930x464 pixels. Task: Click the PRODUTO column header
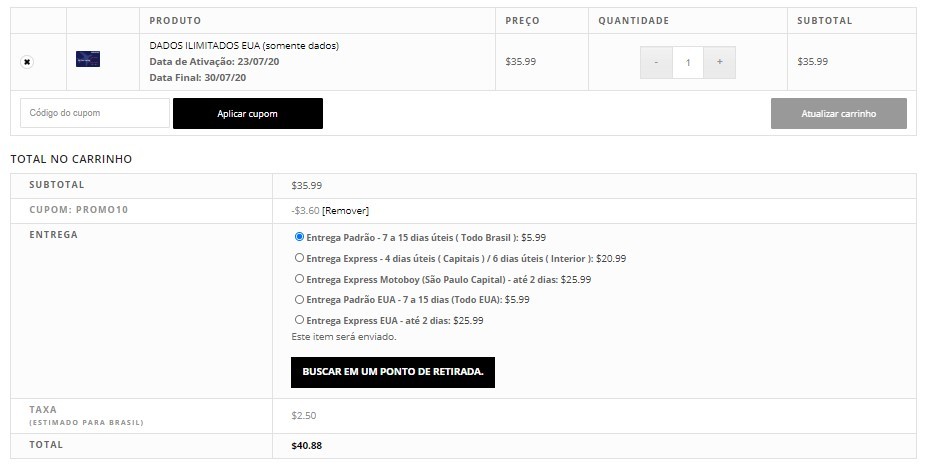tap(175, 21)
